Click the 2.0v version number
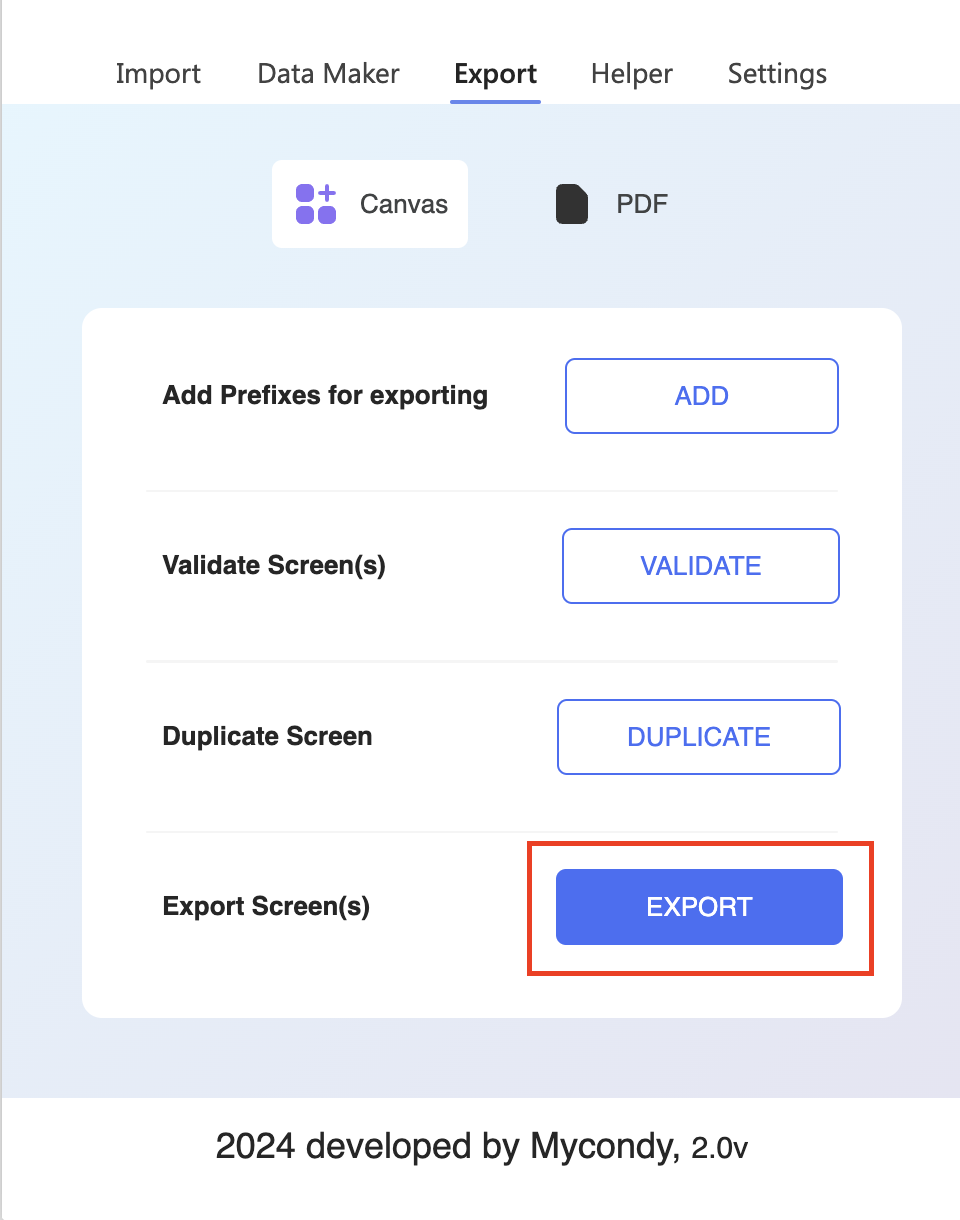The image size is (960, 1220). point(719,1149)
